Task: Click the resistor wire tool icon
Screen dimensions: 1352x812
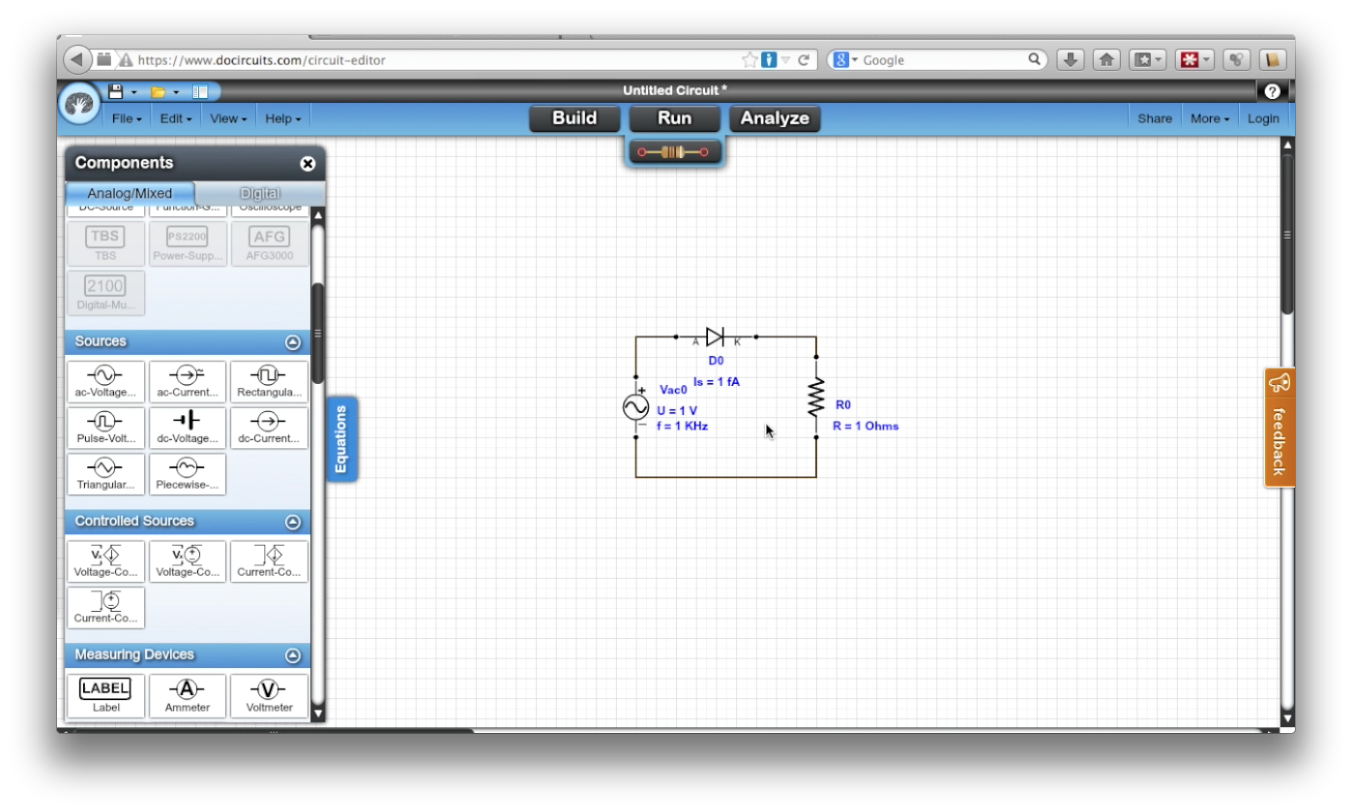Action: tap(673, 152)
